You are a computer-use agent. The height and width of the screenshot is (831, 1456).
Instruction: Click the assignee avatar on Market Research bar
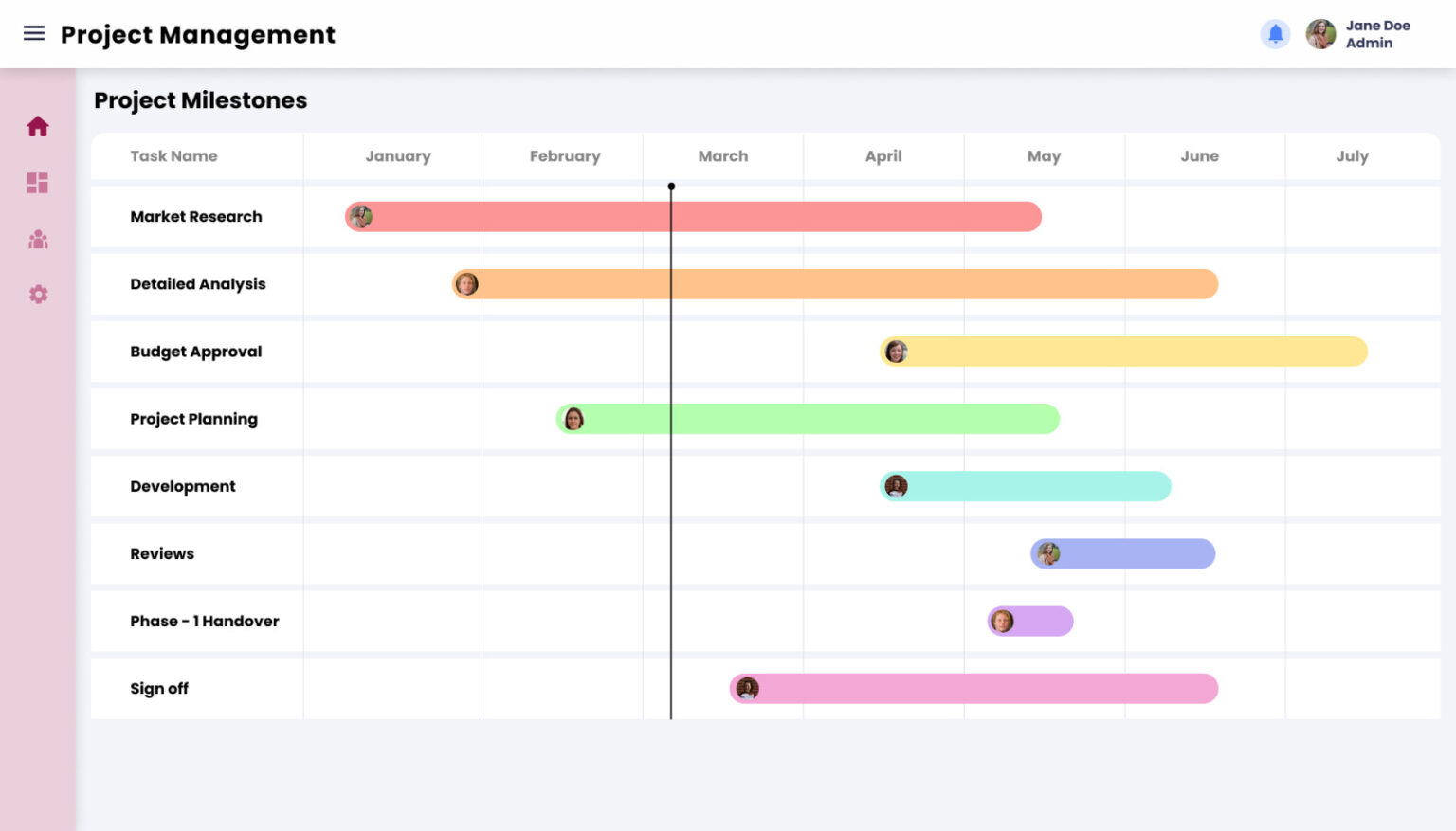[x=362, y=217]
